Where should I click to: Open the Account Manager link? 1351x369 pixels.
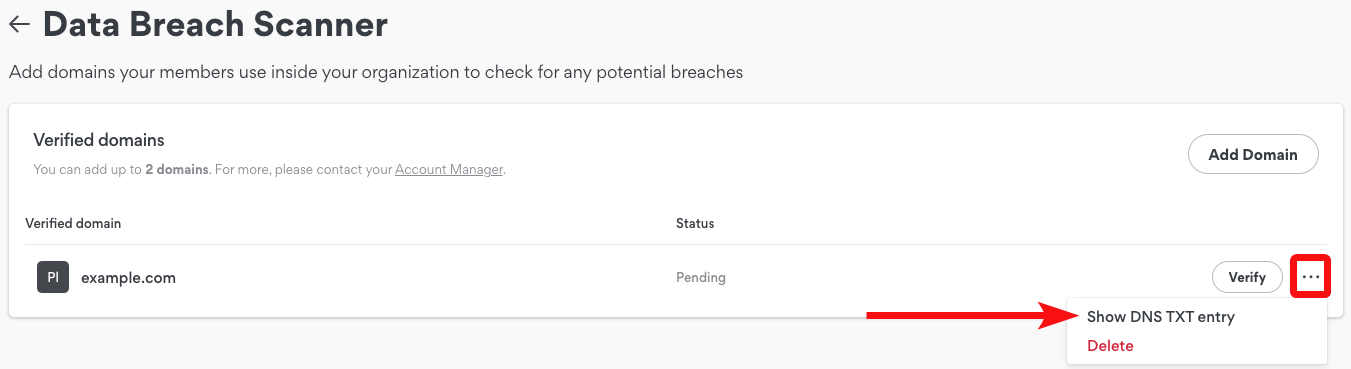tap(449, 170)
